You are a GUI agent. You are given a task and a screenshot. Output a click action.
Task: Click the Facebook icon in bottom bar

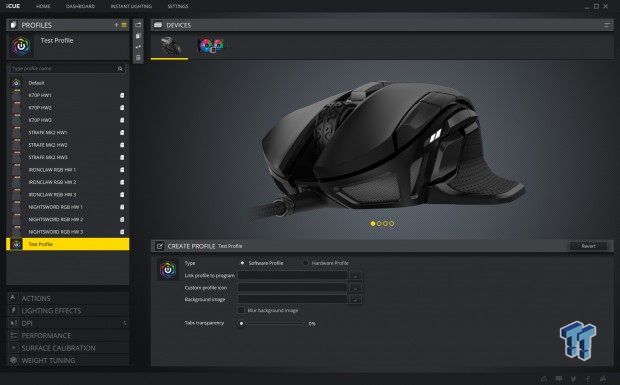[x=588, y=379]
